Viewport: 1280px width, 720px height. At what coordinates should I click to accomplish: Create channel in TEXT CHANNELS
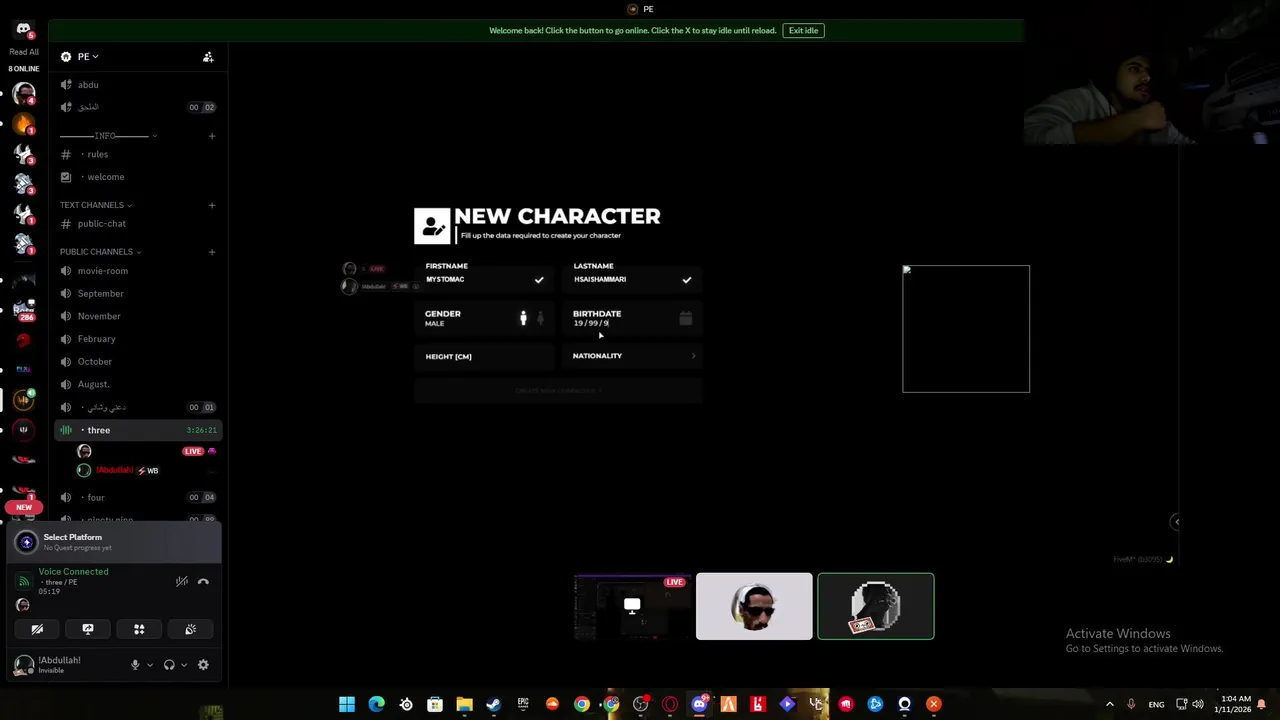(x=211, y=205)
